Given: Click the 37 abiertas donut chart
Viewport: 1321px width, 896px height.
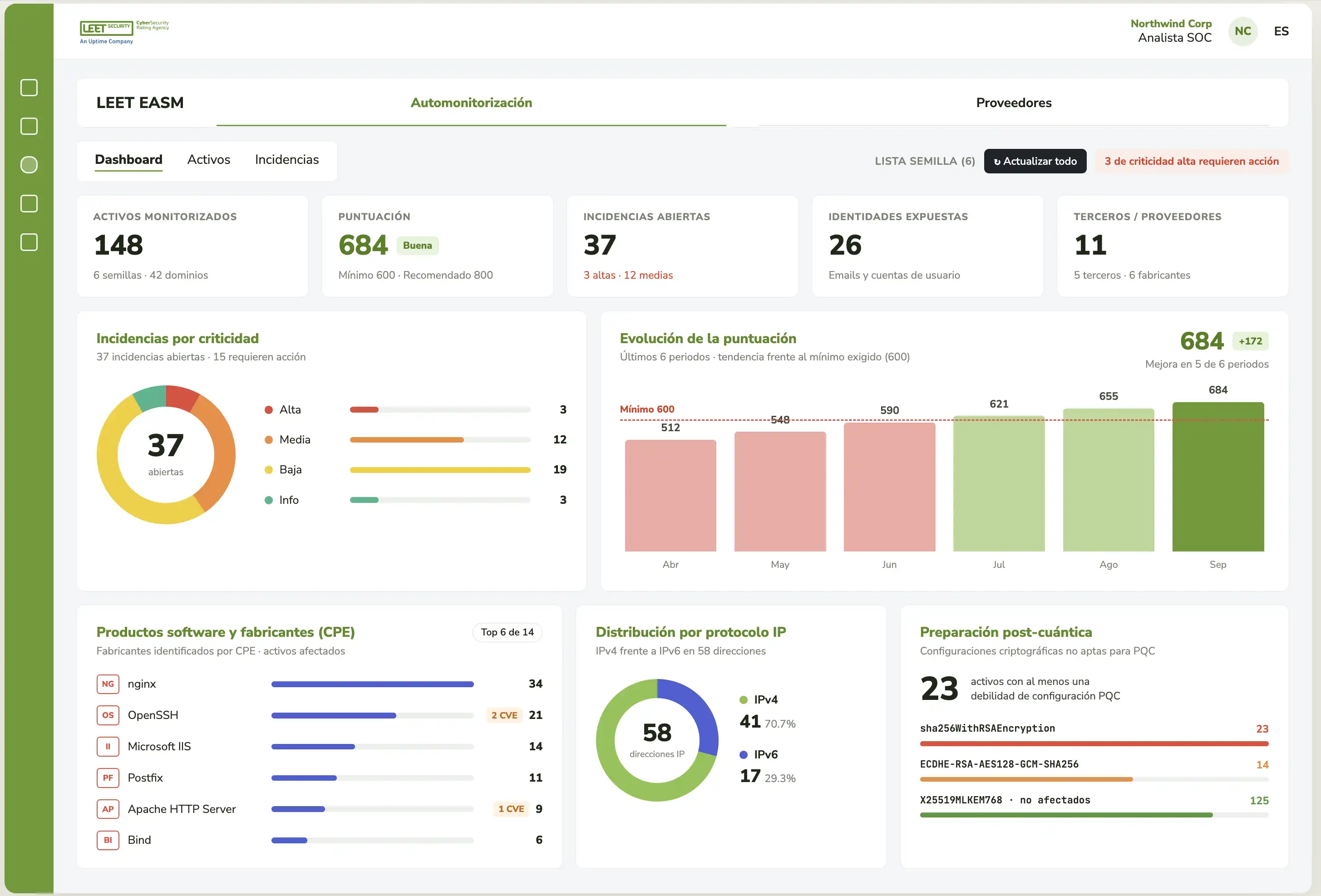Looking at the screenshot, I should coord(166,455).
